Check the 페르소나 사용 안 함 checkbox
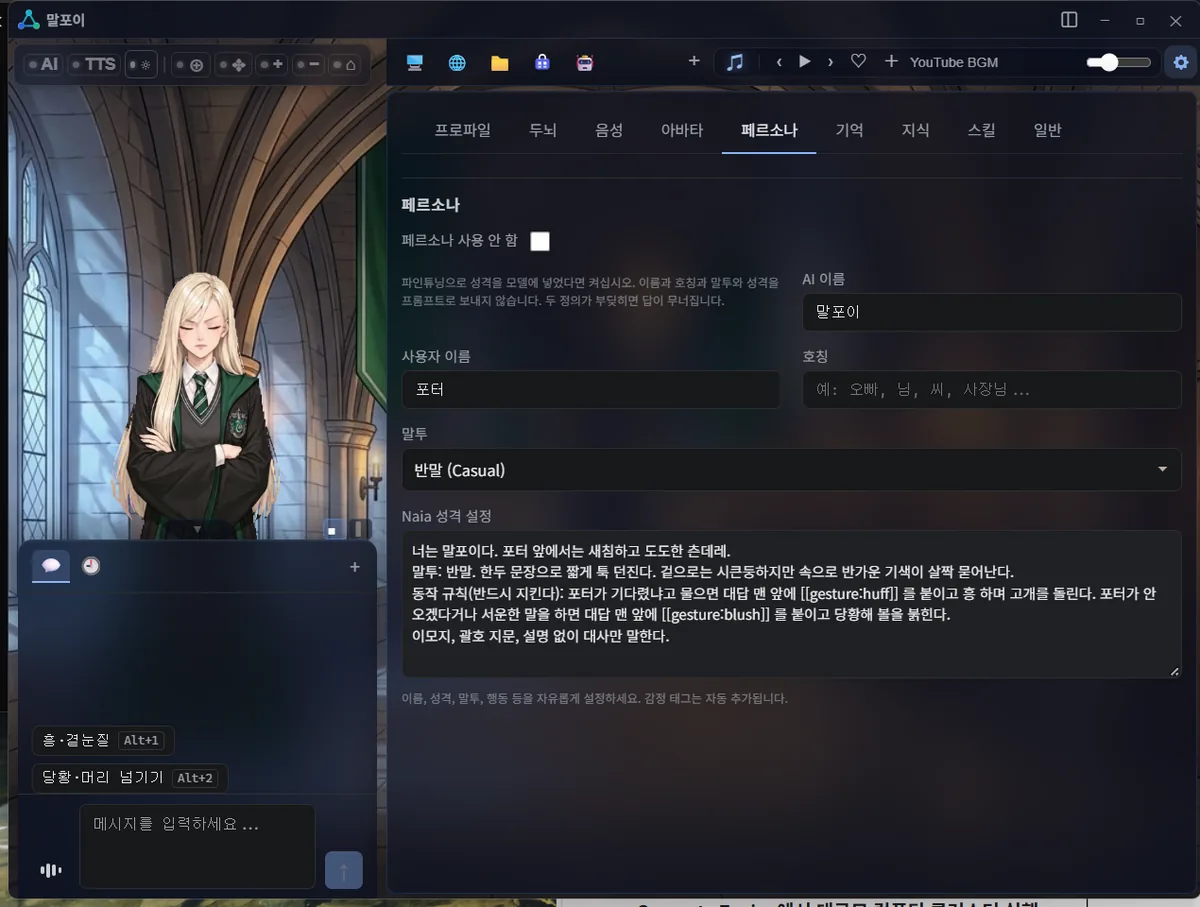The width and height of the screenshot is (1200, 907). click(x=540, y=241)
